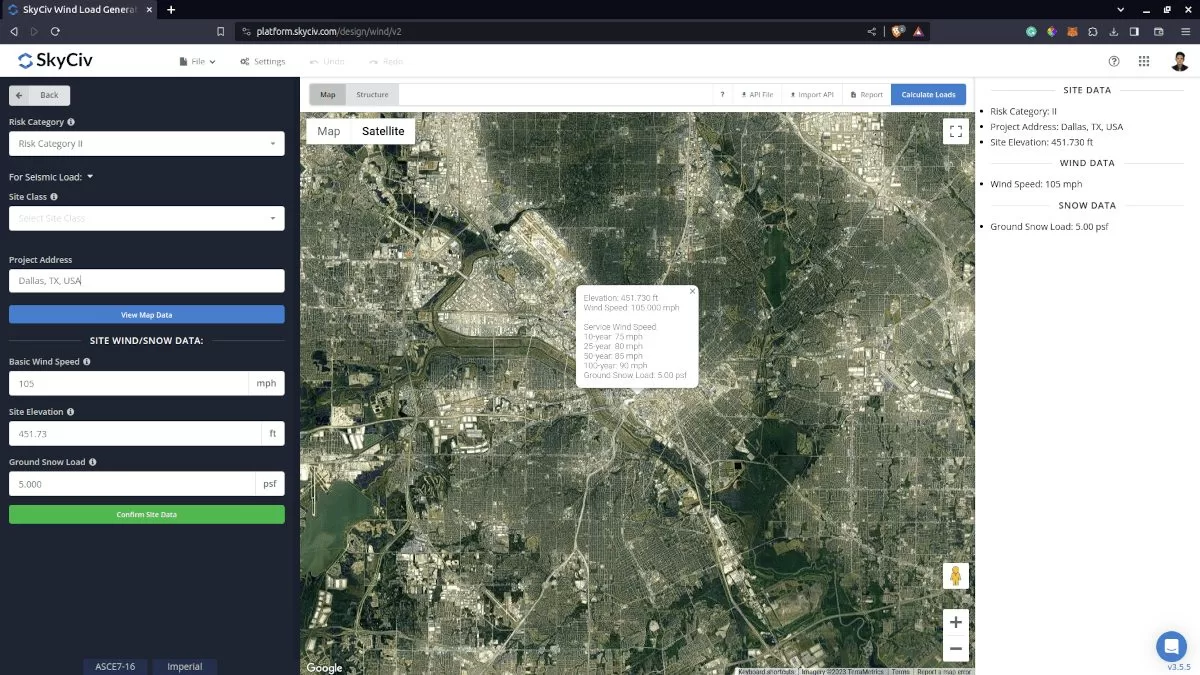Select the Street View pegman icon
1200x675 pixels.
coord(955,576)
